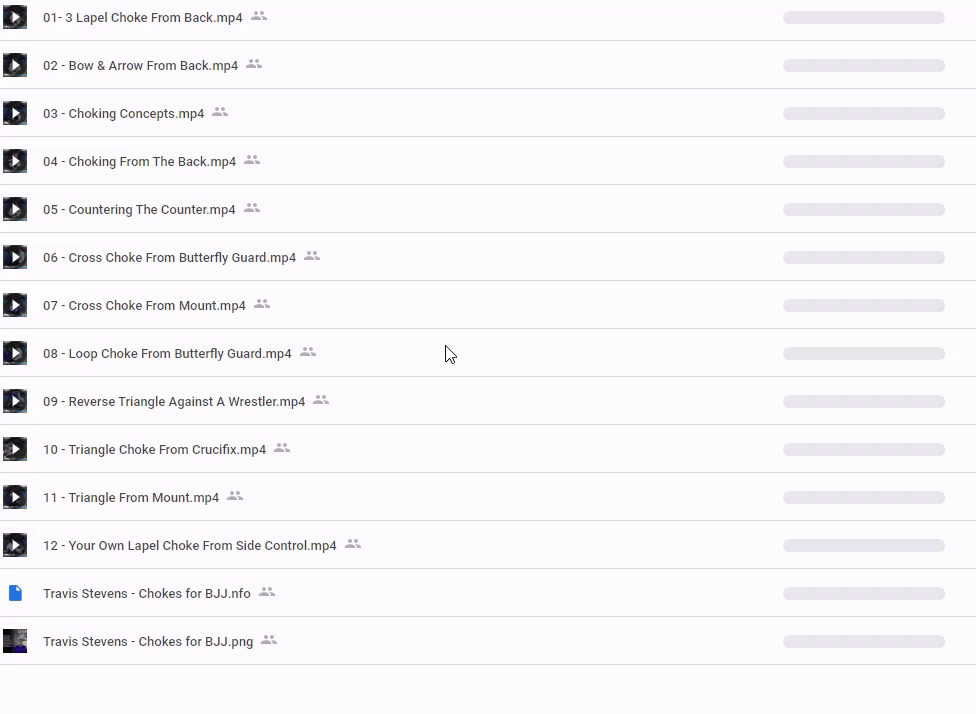Click video icon for 01- 3 Lapel Choke

coord(15,17)
